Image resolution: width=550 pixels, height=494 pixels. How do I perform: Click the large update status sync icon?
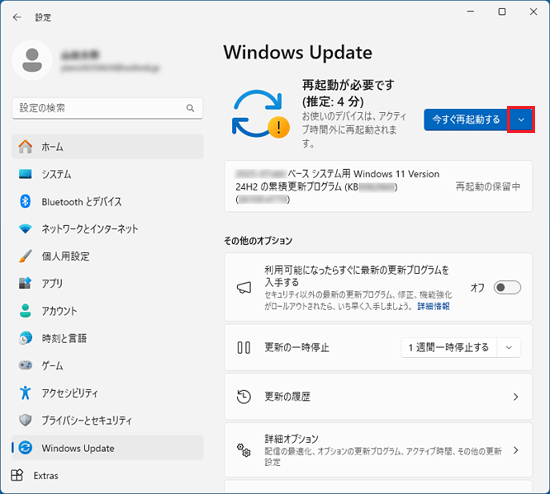click(x=260, y=114)
